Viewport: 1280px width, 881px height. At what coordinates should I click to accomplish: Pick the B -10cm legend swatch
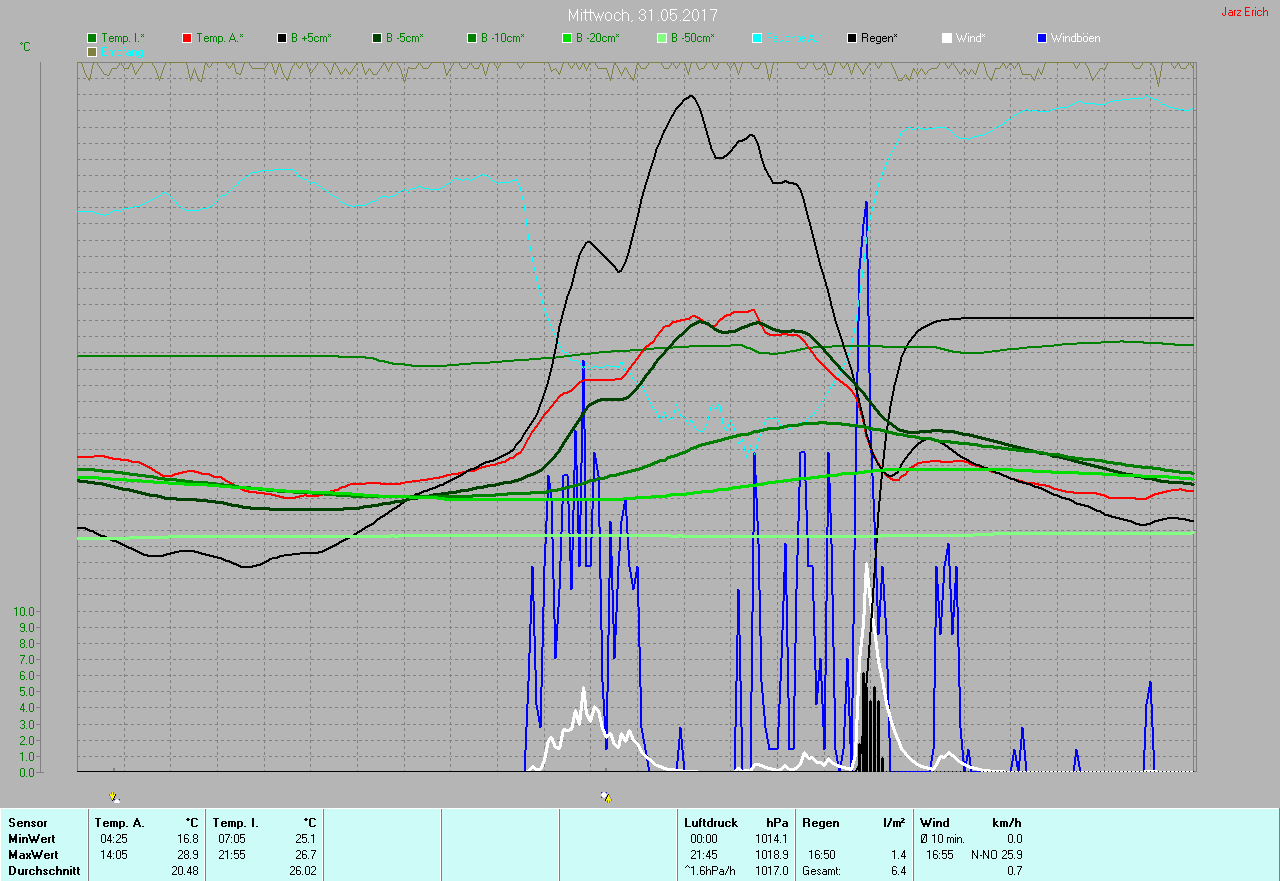point(472,38)
